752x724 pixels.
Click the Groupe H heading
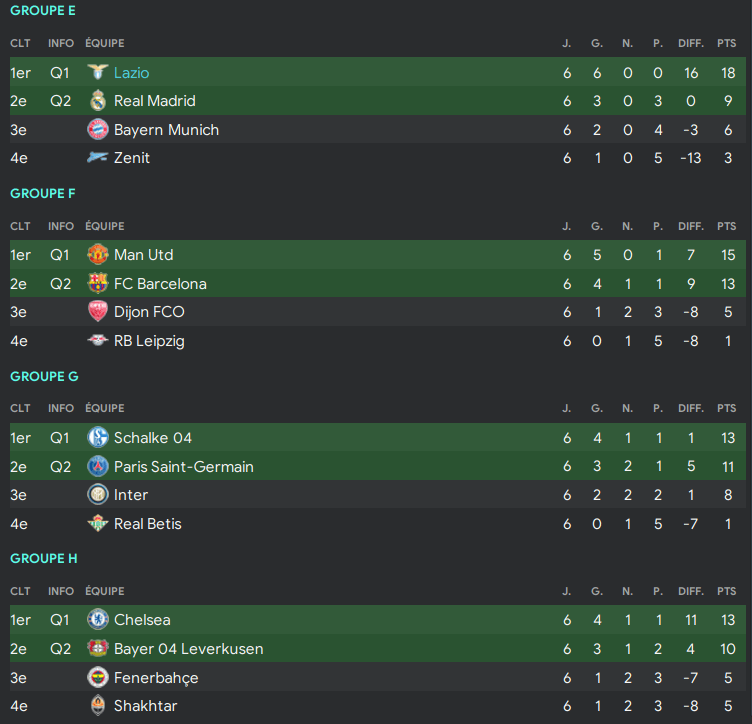click(x=43, y=558)
